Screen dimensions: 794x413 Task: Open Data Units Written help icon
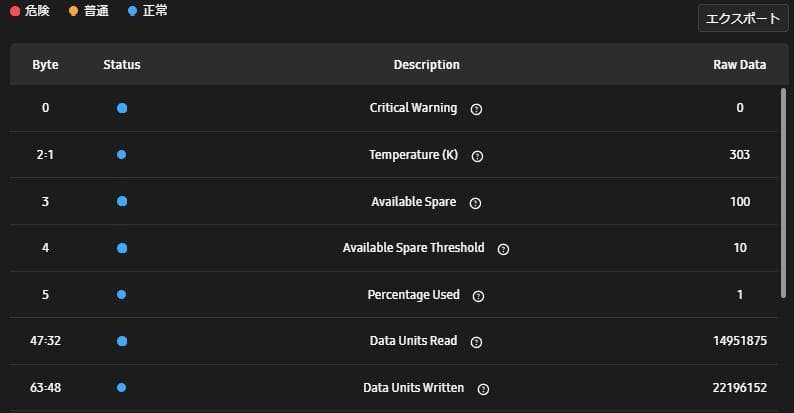pos(483,389)
